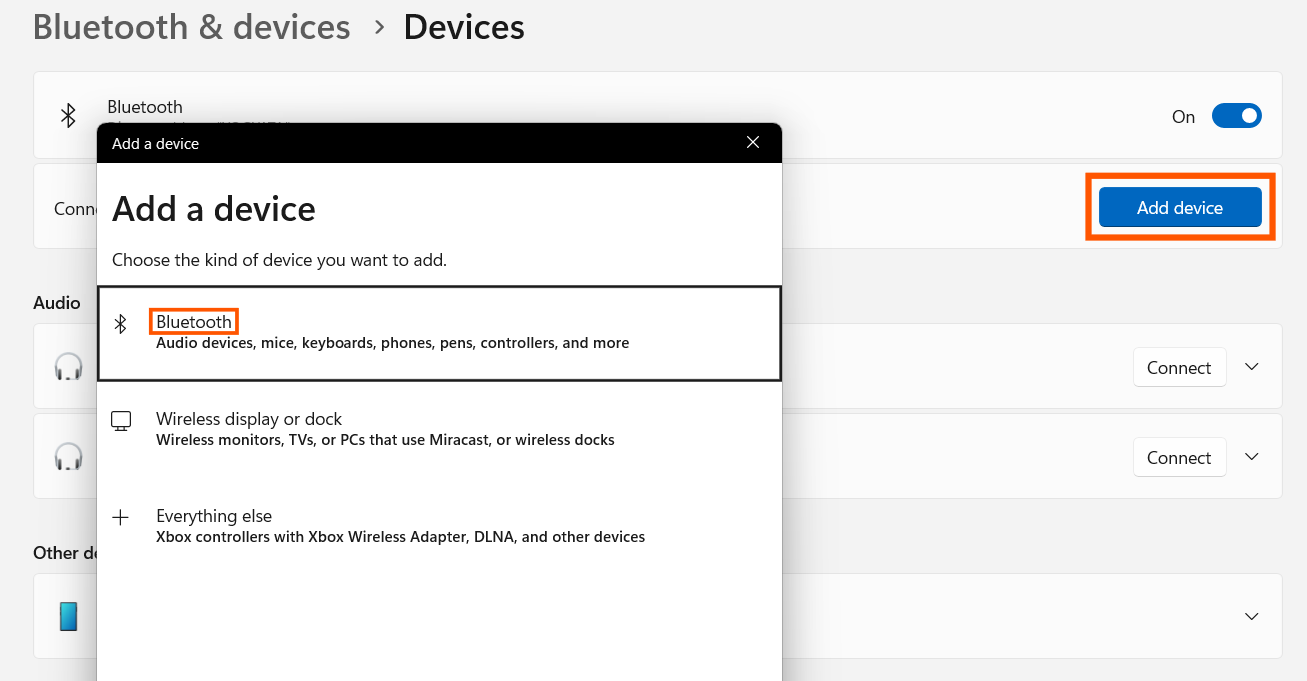Turn off the Bluetooth toggle

[1237, 115]
